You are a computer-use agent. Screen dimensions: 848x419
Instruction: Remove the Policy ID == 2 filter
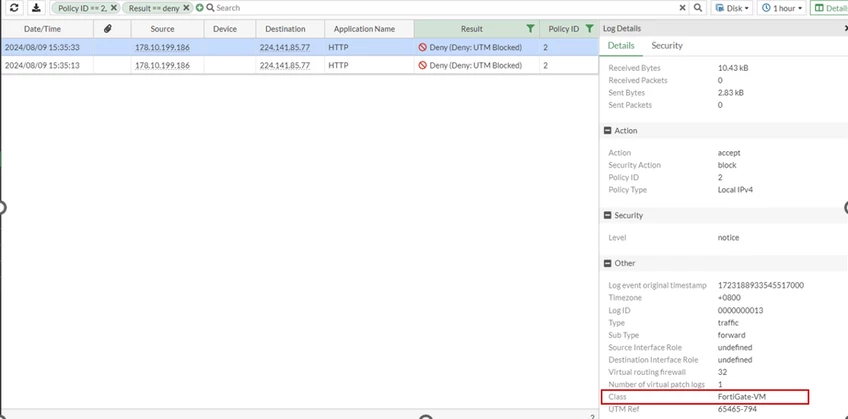coord(114,8)
